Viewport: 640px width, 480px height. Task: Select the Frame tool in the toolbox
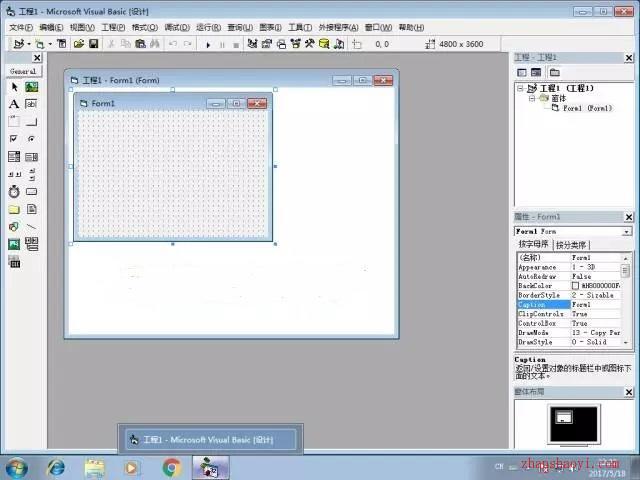coord(14,121)
